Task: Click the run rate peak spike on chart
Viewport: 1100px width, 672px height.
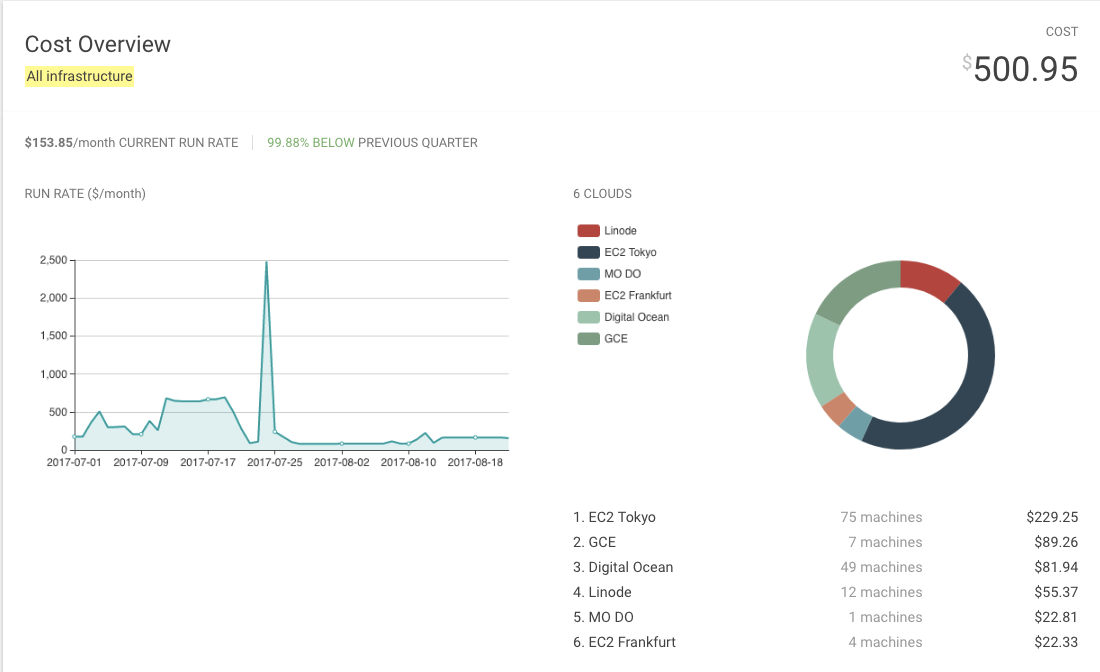Action: [266, 263]
